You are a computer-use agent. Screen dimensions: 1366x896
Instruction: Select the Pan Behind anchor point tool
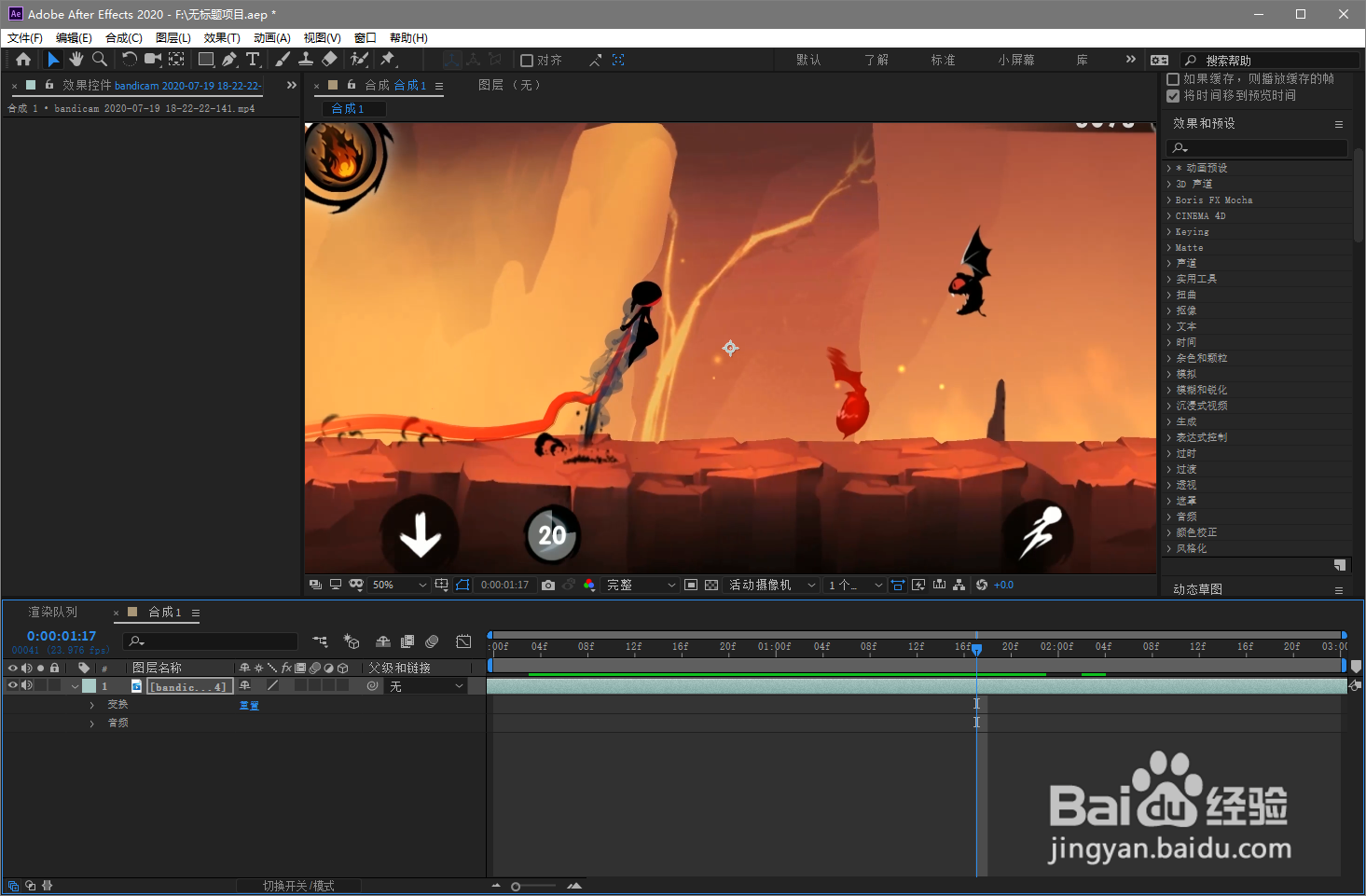point(176,59)
